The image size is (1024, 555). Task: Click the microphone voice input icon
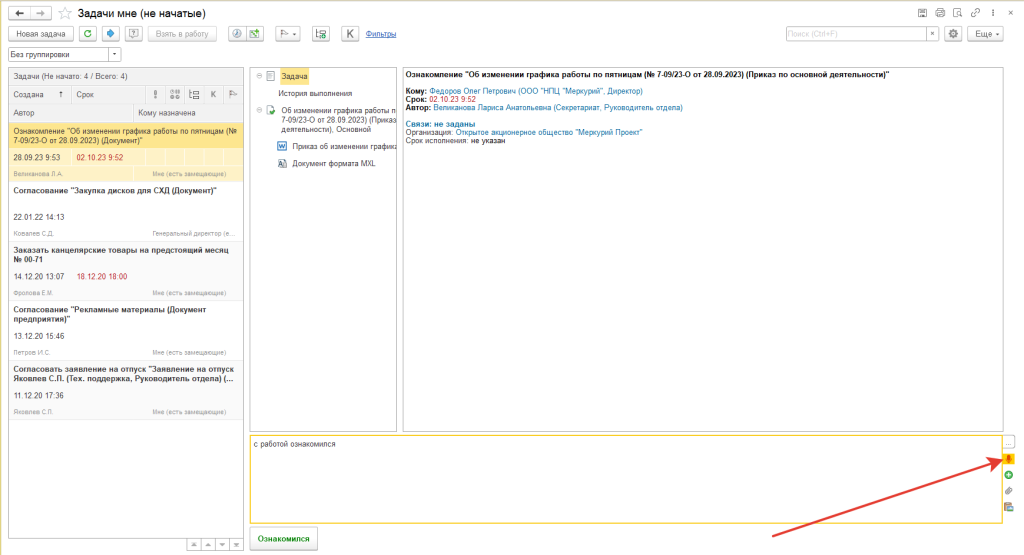(1009, 459)
